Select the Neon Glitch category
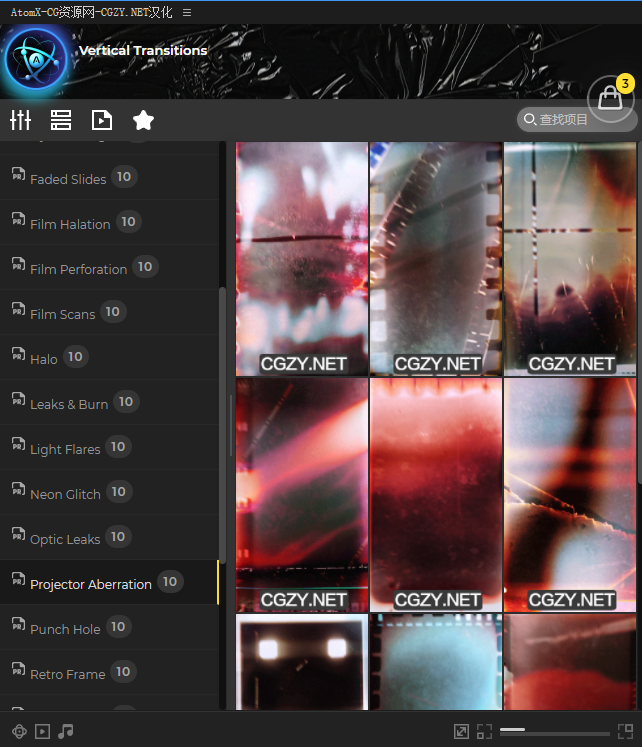Screen dimensions: 642x747 pyautogui.click(x=110, y=493)
